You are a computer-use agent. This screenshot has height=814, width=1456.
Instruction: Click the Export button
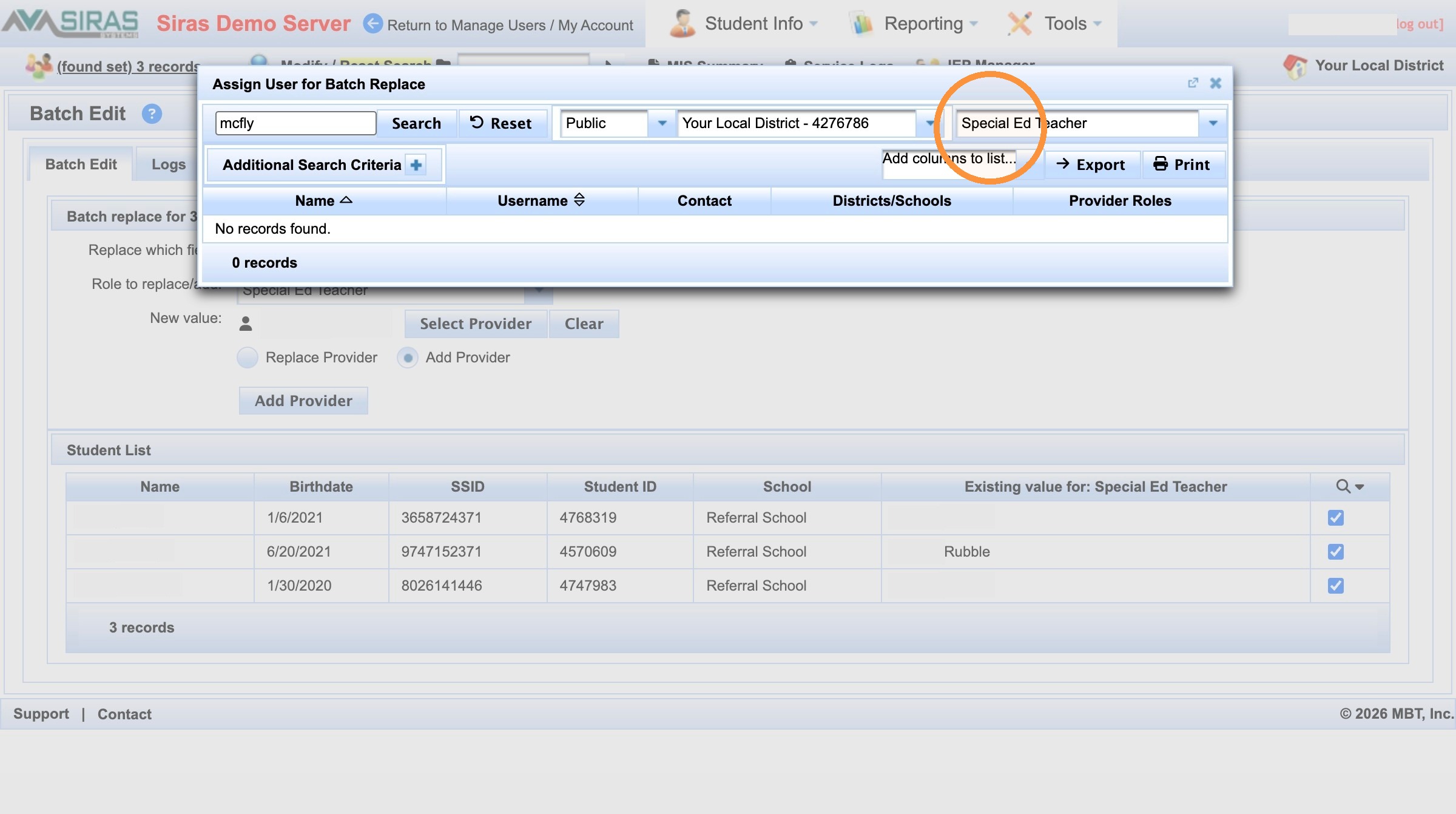click(1091, 164)
